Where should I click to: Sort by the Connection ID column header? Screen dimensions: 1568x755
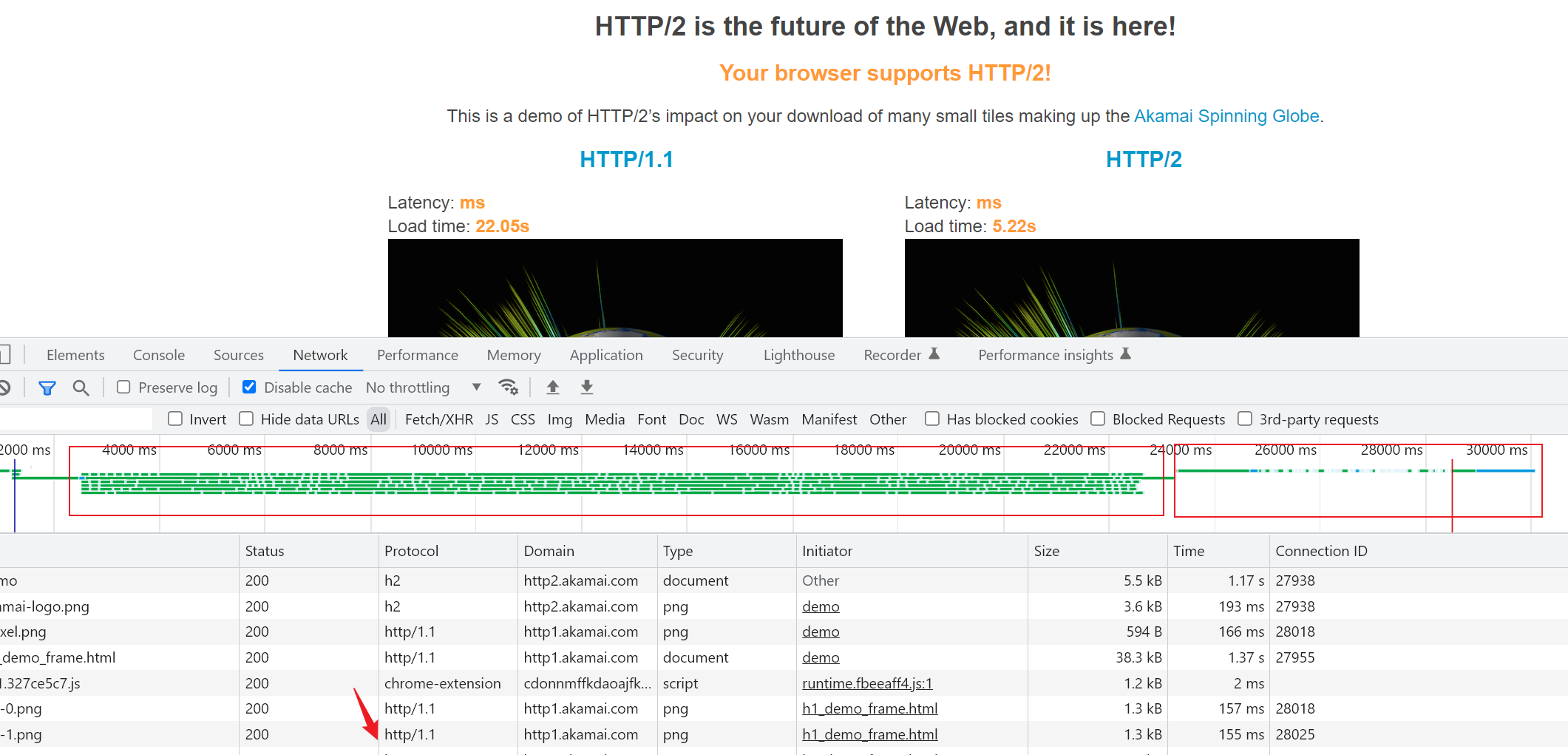pos(1321,551)
